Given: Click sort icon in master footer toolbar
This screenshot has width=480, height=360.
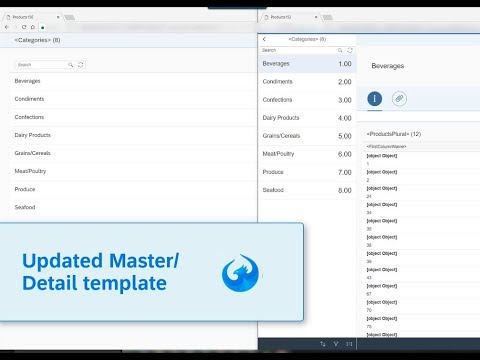Looking at the screenshot, I should 323,344.
